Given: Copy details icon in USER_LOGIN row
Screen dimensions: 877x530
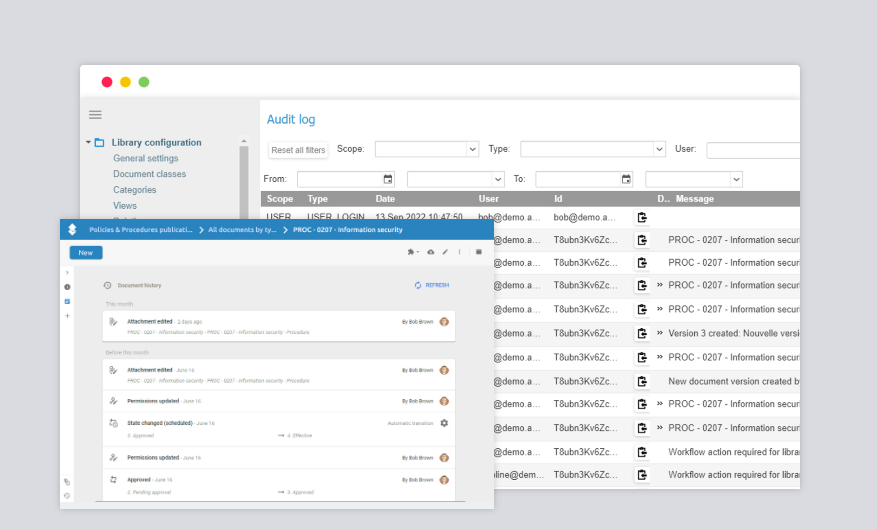Looking at the screenshot, I should 642,217.
